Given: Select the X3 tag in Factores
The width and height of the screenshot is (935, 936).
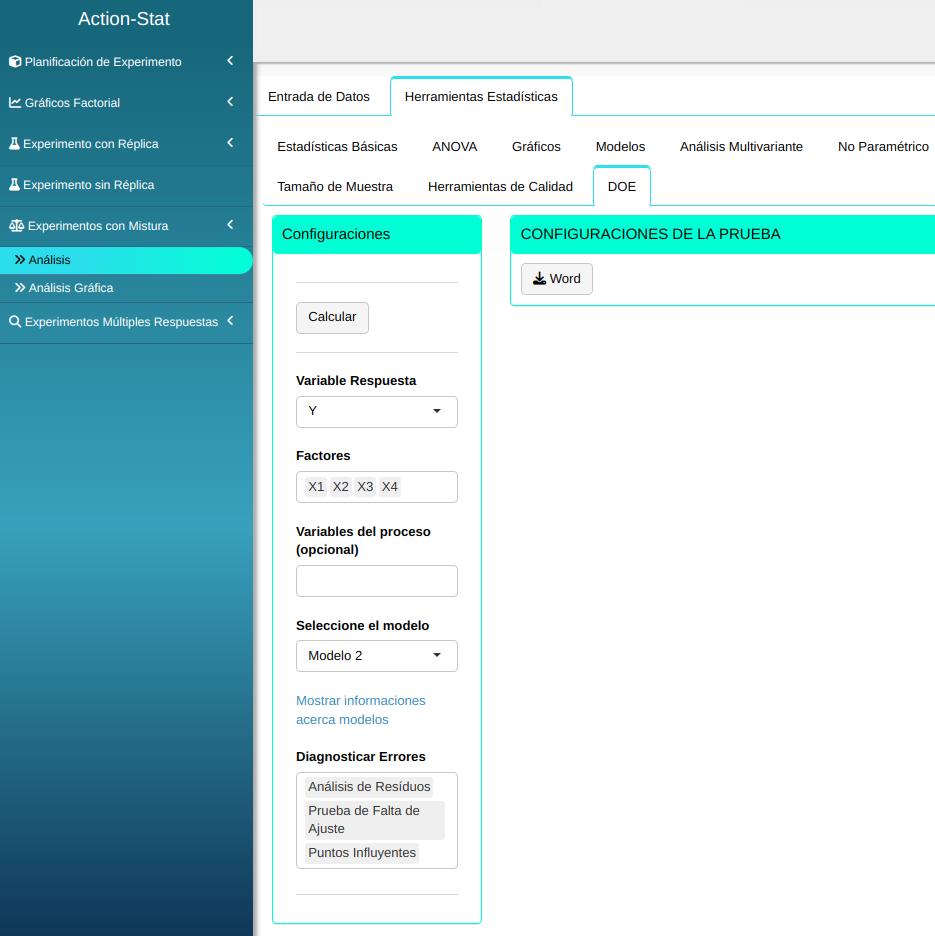Looking at the screenshot, I should (365, 487).
